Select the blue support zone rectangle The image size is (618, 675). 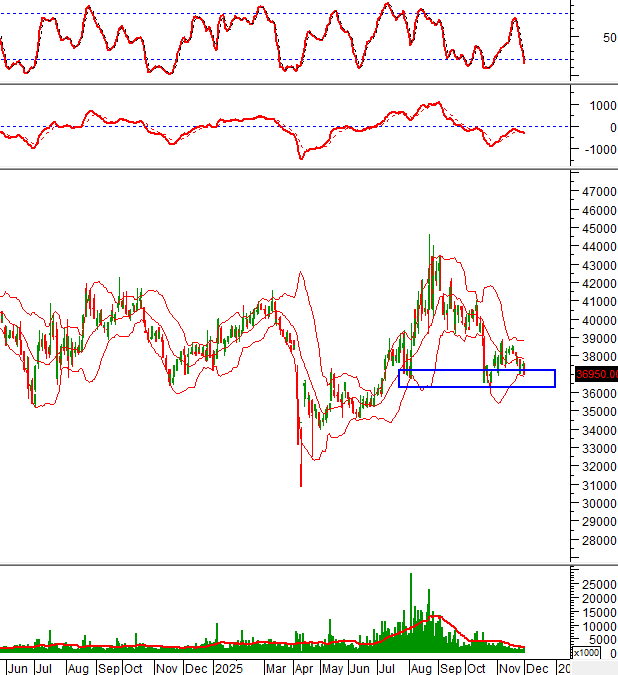[x=476, y=379]
